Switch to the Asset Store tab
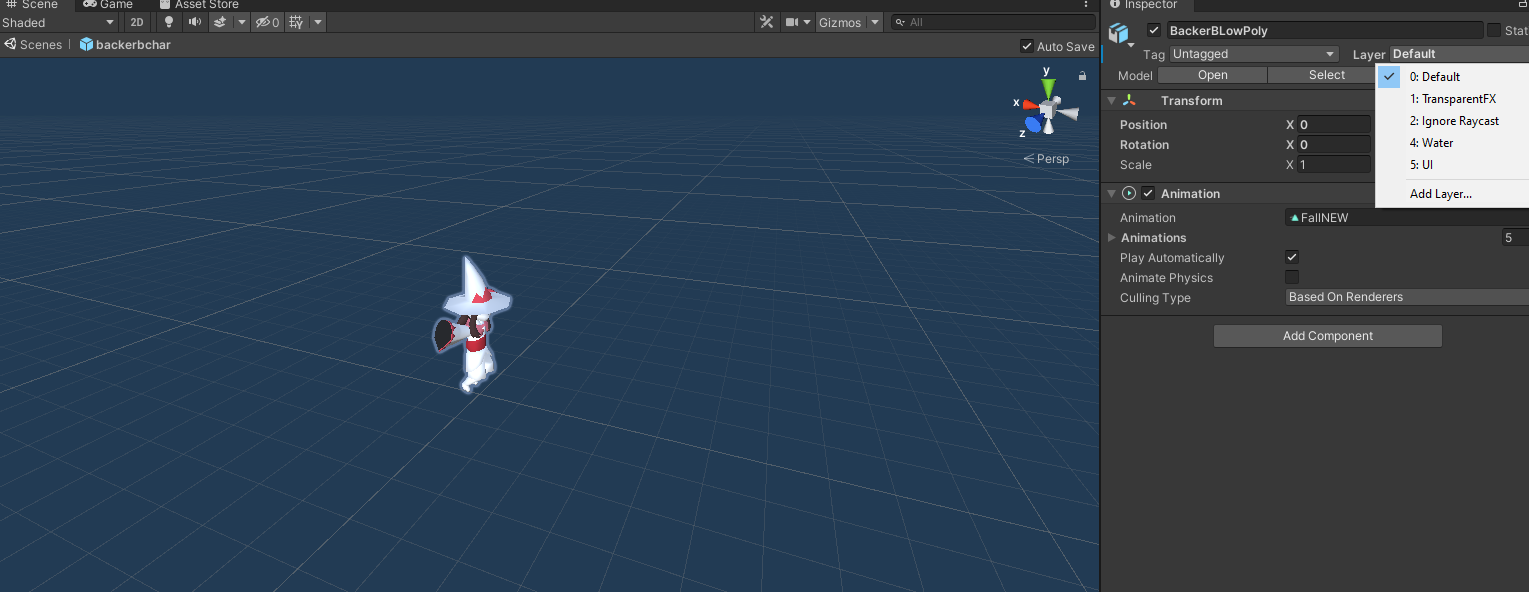The image size is (1529, 592). point(199,5)
